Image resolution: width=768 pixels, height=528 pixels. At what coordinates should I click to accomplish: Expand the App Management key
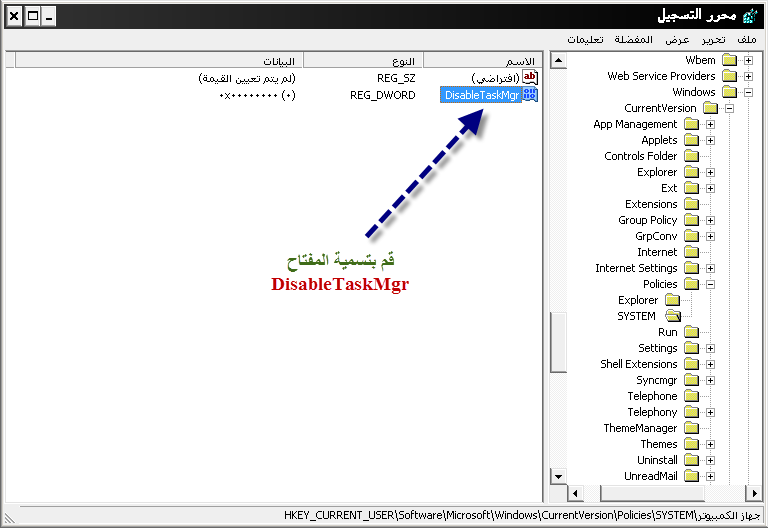[710, 124]
